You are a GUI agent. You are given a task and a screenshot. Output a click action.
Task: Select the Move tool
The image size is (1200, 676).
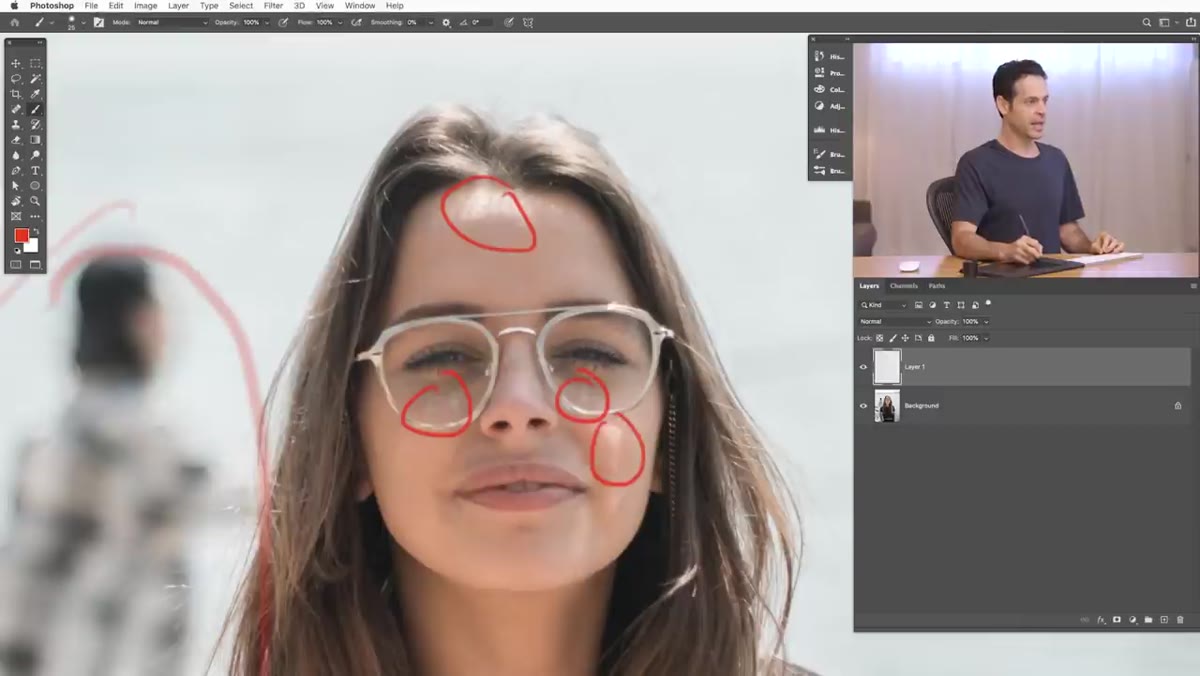pyautogui.click(x=16, y=64)
